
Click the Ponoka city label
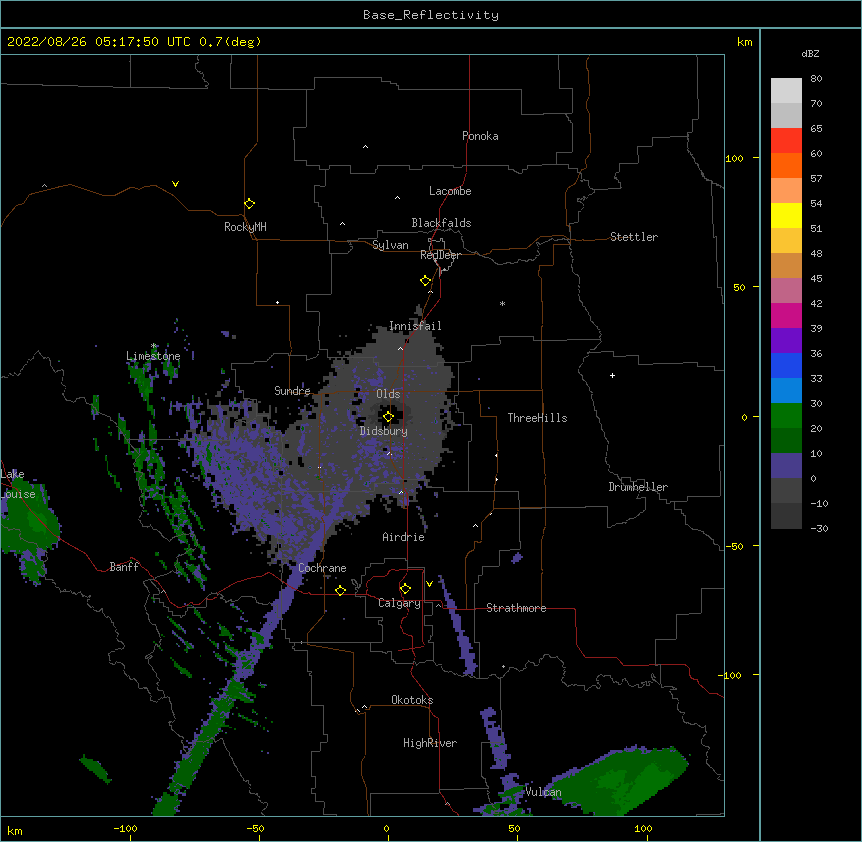coord(480,136)
